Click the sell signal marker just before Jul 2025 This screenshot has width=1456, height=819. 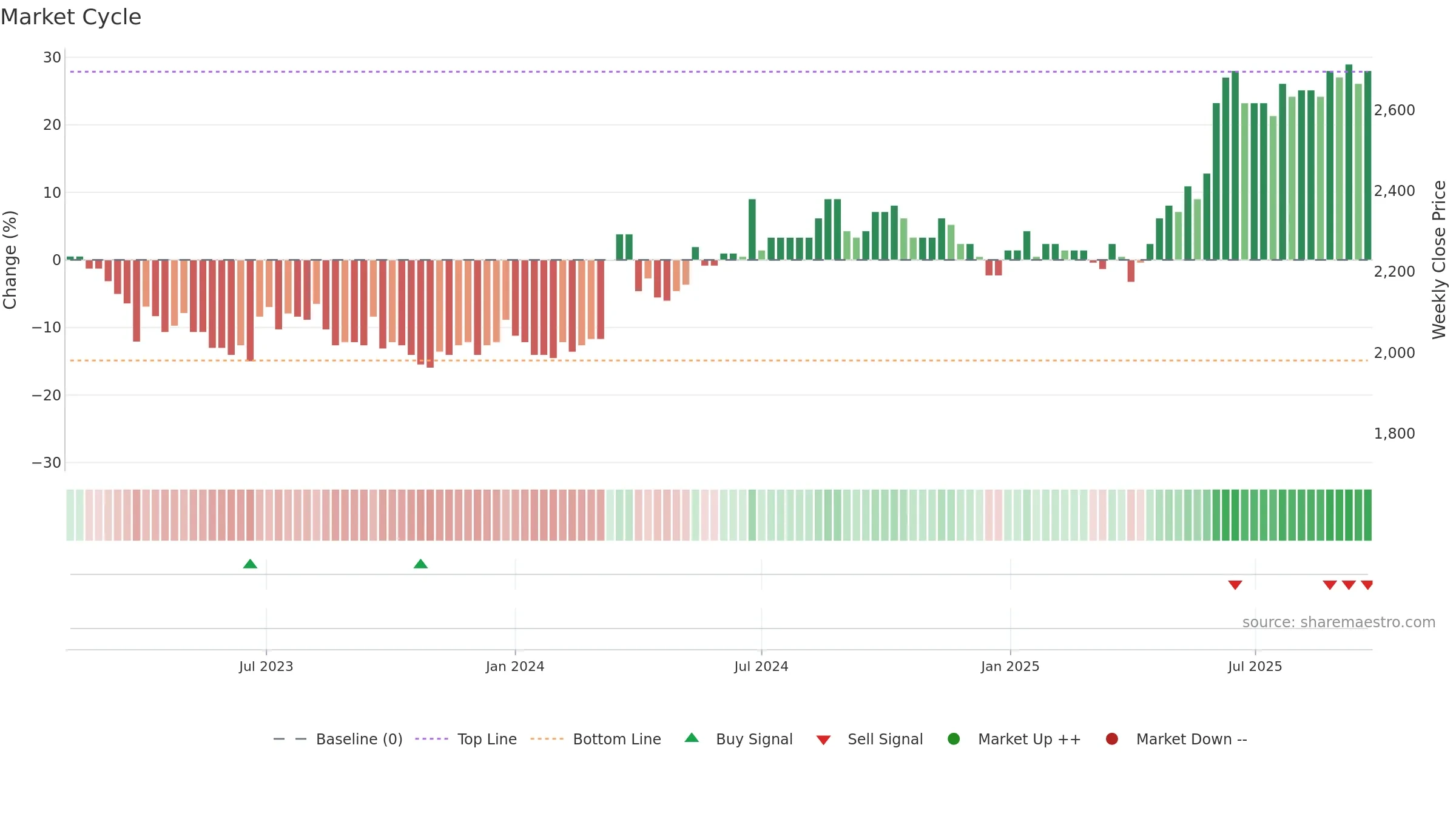click(1235, 585)
